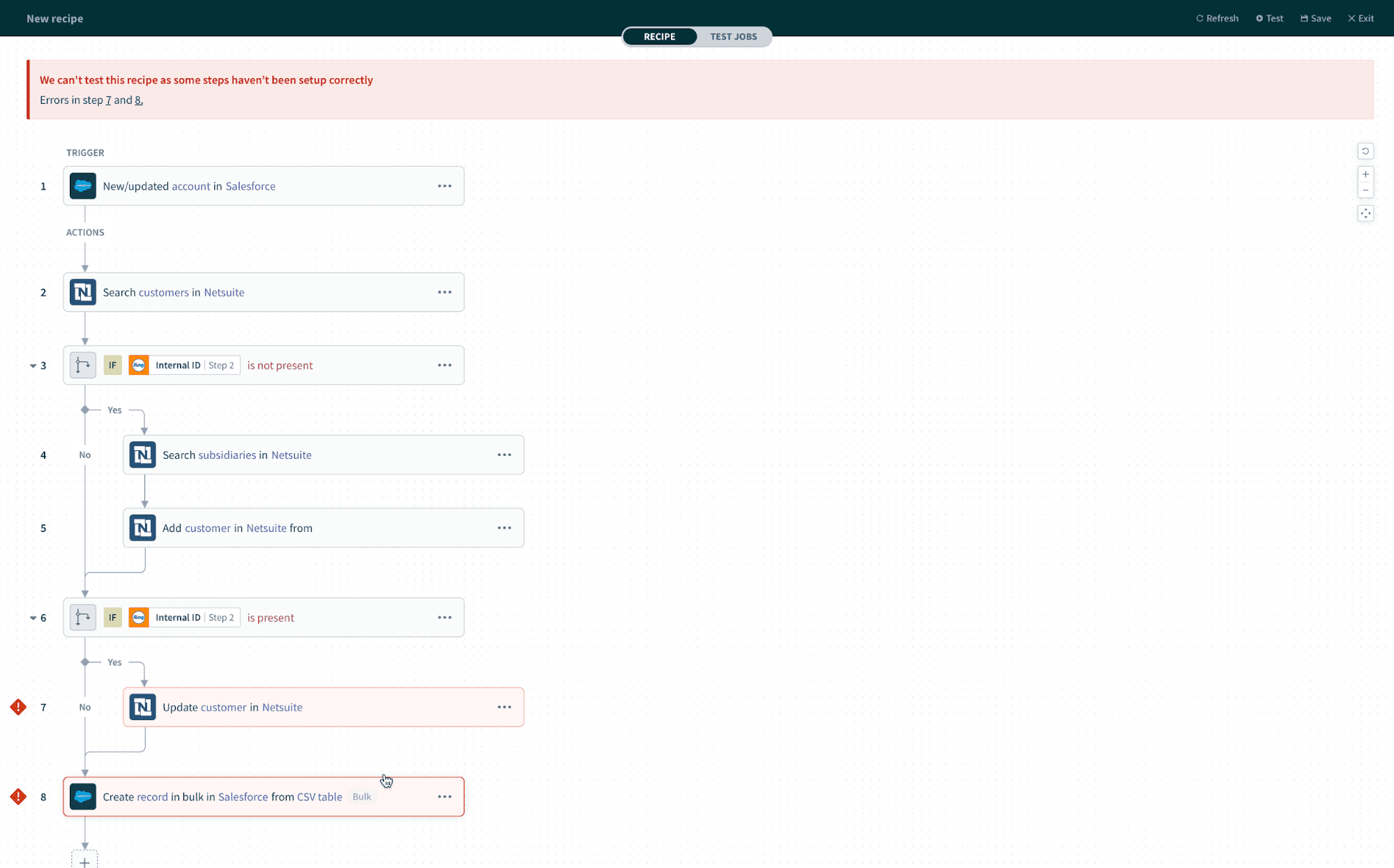
Task: Open ellipsis menu on Salesforce trigger step
Action: (x=444, y=186)
